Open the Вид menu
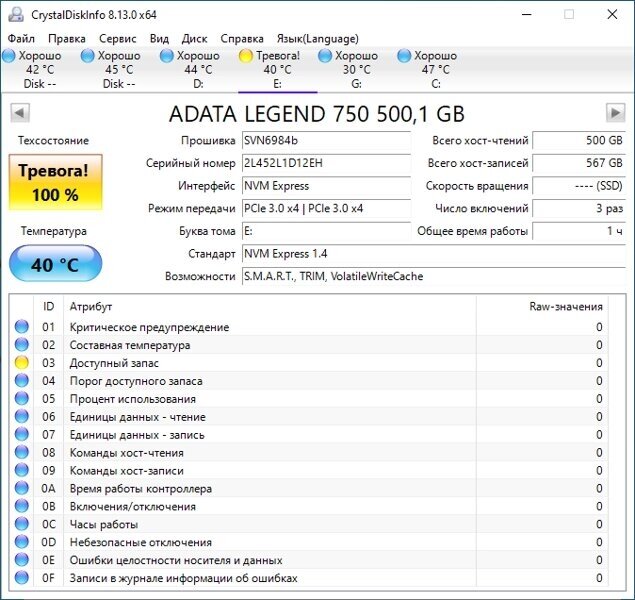Viewport: 635px width, 600px height. 159,38
